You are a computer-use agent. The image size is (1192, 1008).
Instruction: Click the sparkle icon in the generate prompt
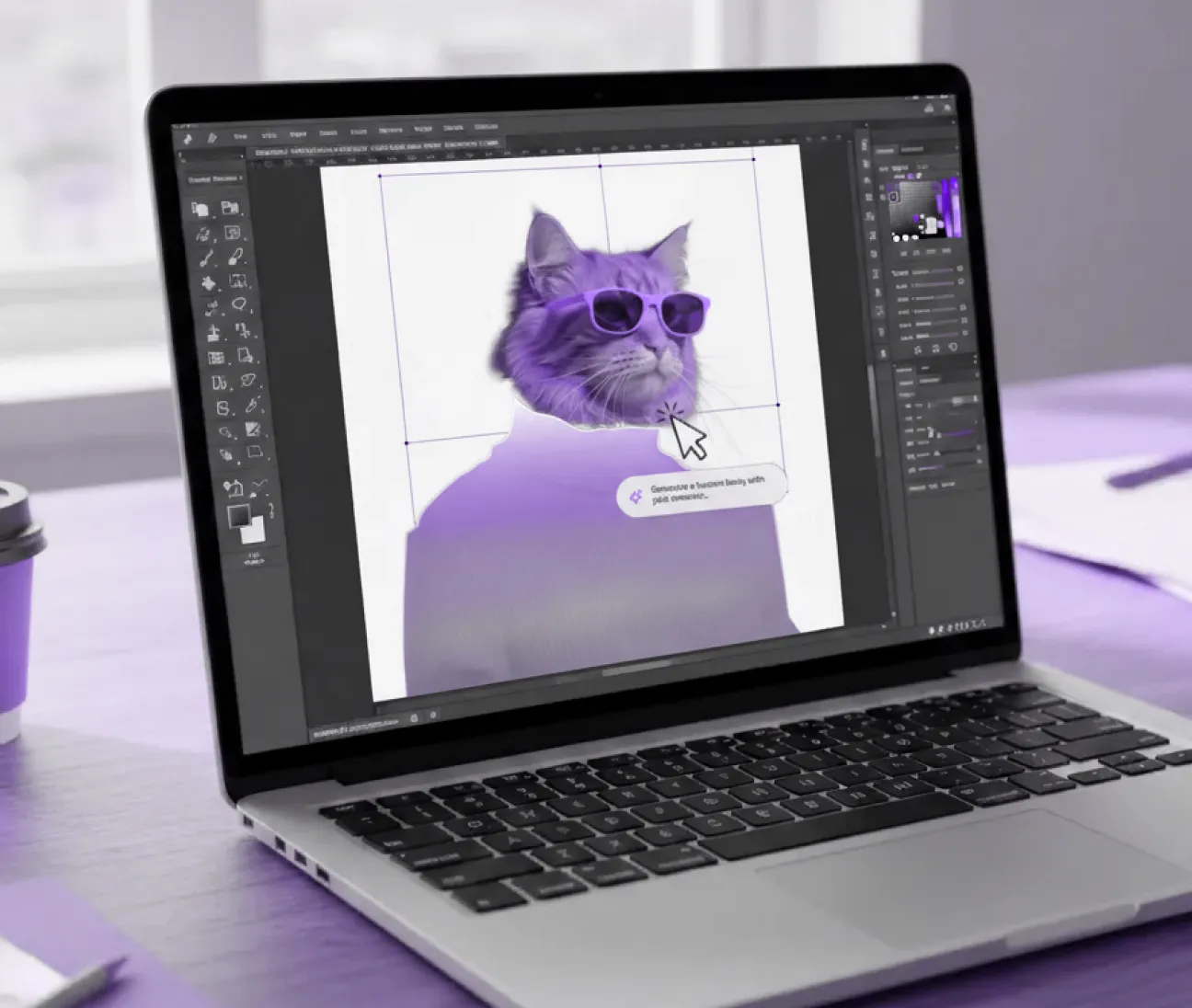point(635,497)
